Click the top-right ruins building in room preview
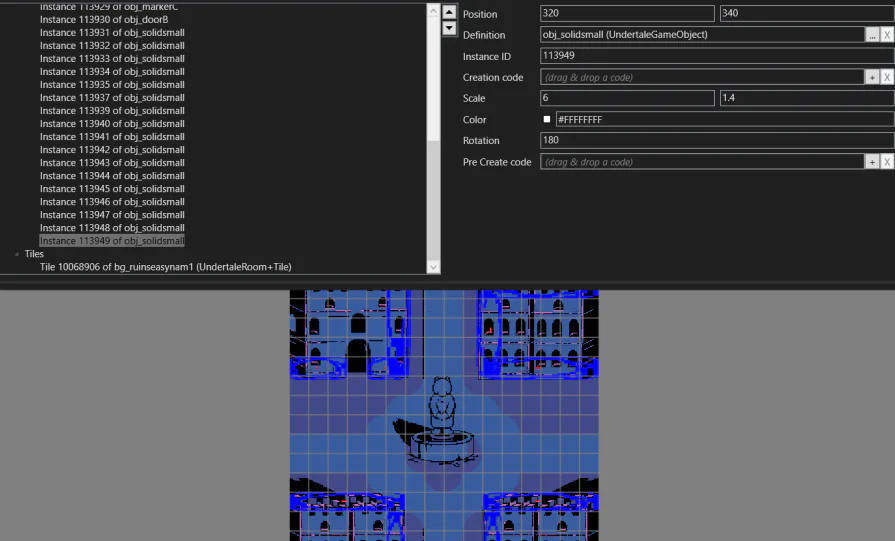The width and height of the screenshot is (895, 541). click(538, 334)
